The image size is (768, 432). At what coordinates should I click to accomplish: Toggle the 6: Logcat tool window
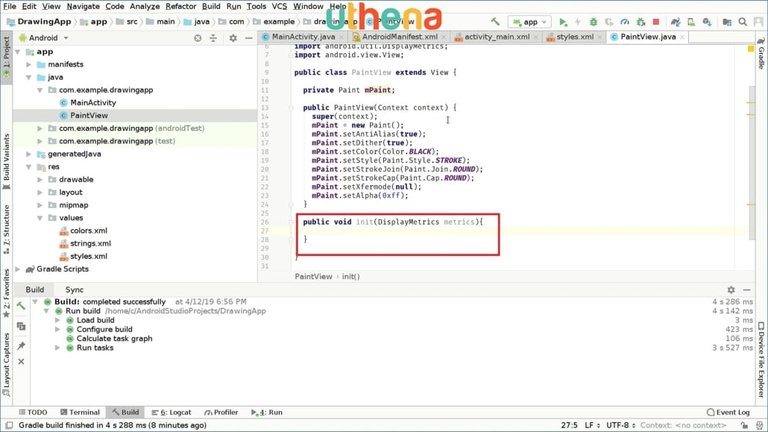174,412
